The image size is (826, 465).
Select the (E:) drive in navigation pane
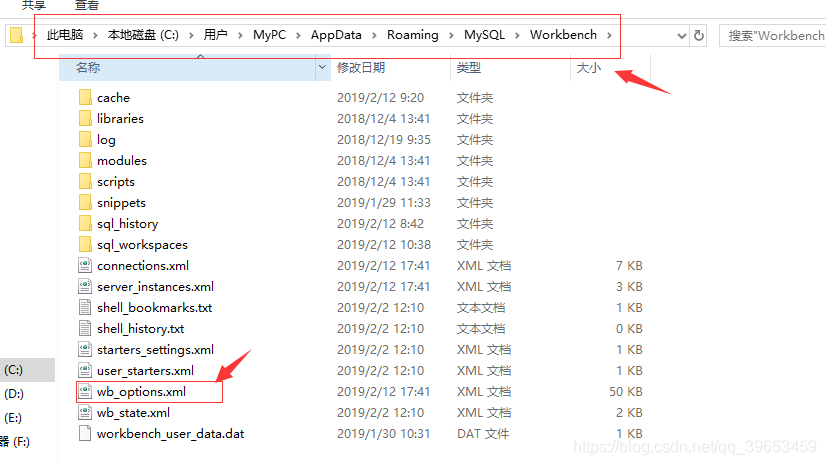[x=13, y=418]
